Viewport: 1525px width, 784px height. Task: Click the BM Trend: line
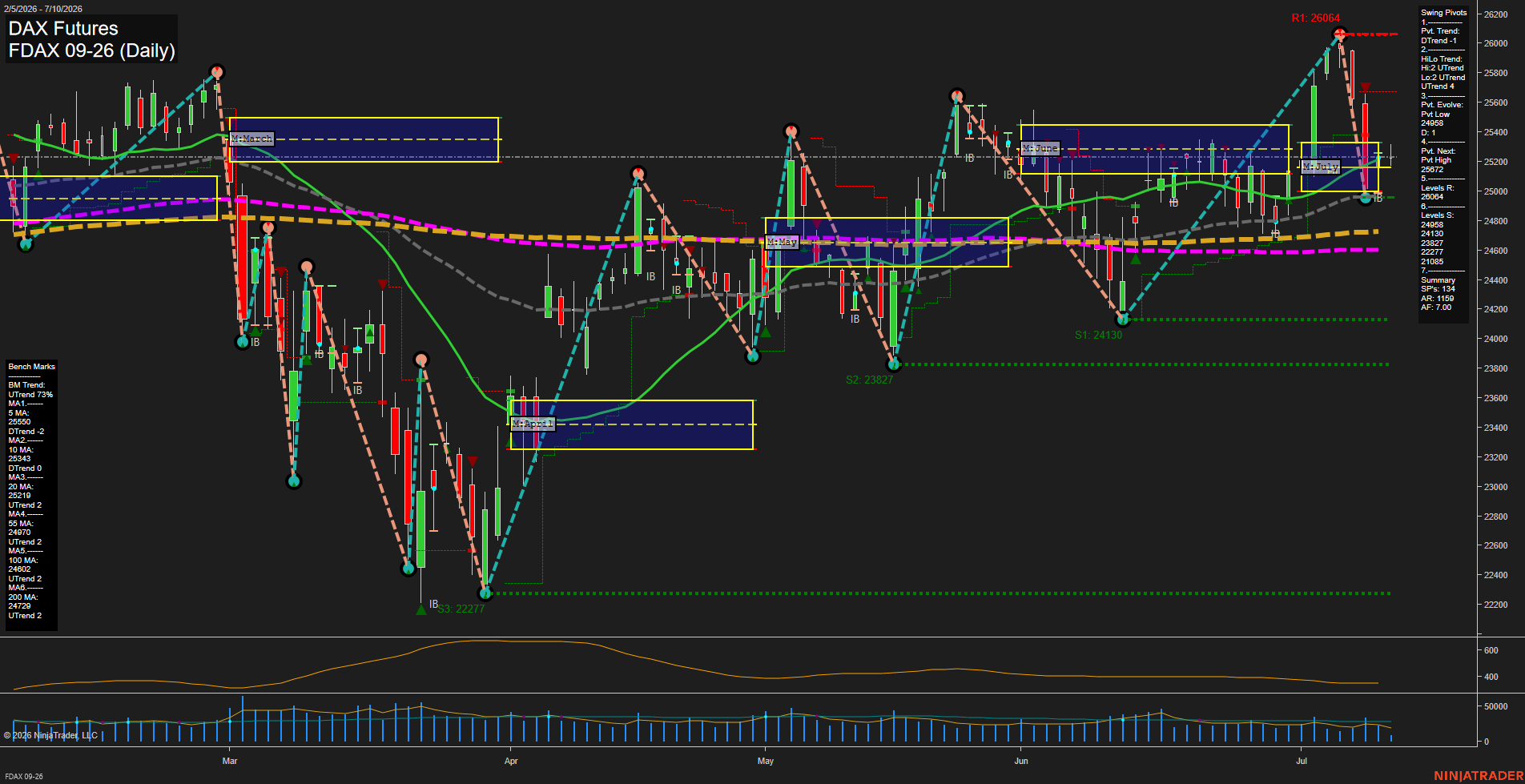[26, 385]
